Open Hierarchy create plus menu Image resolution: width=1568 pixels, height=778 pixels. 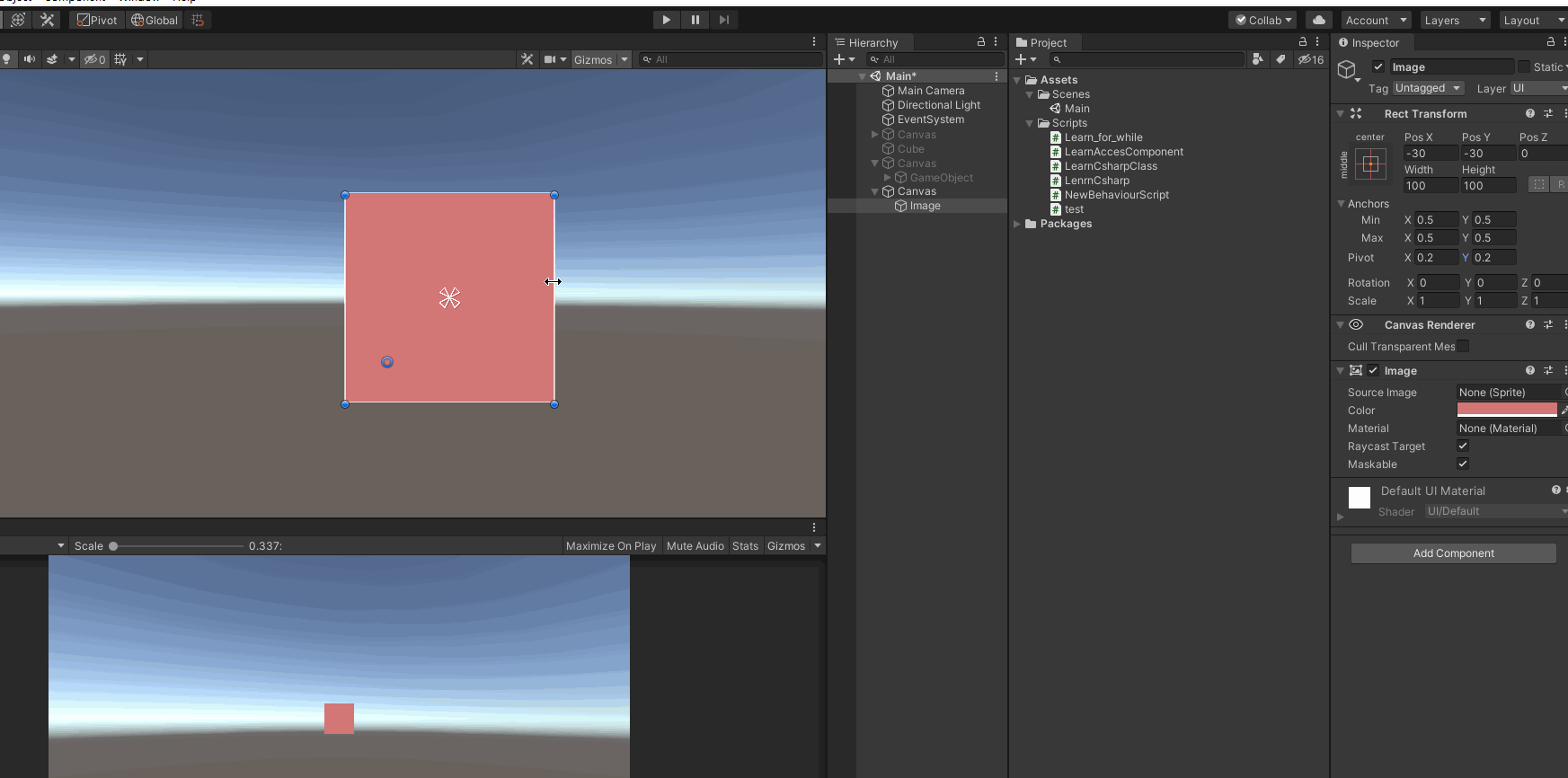coord(844,59)
